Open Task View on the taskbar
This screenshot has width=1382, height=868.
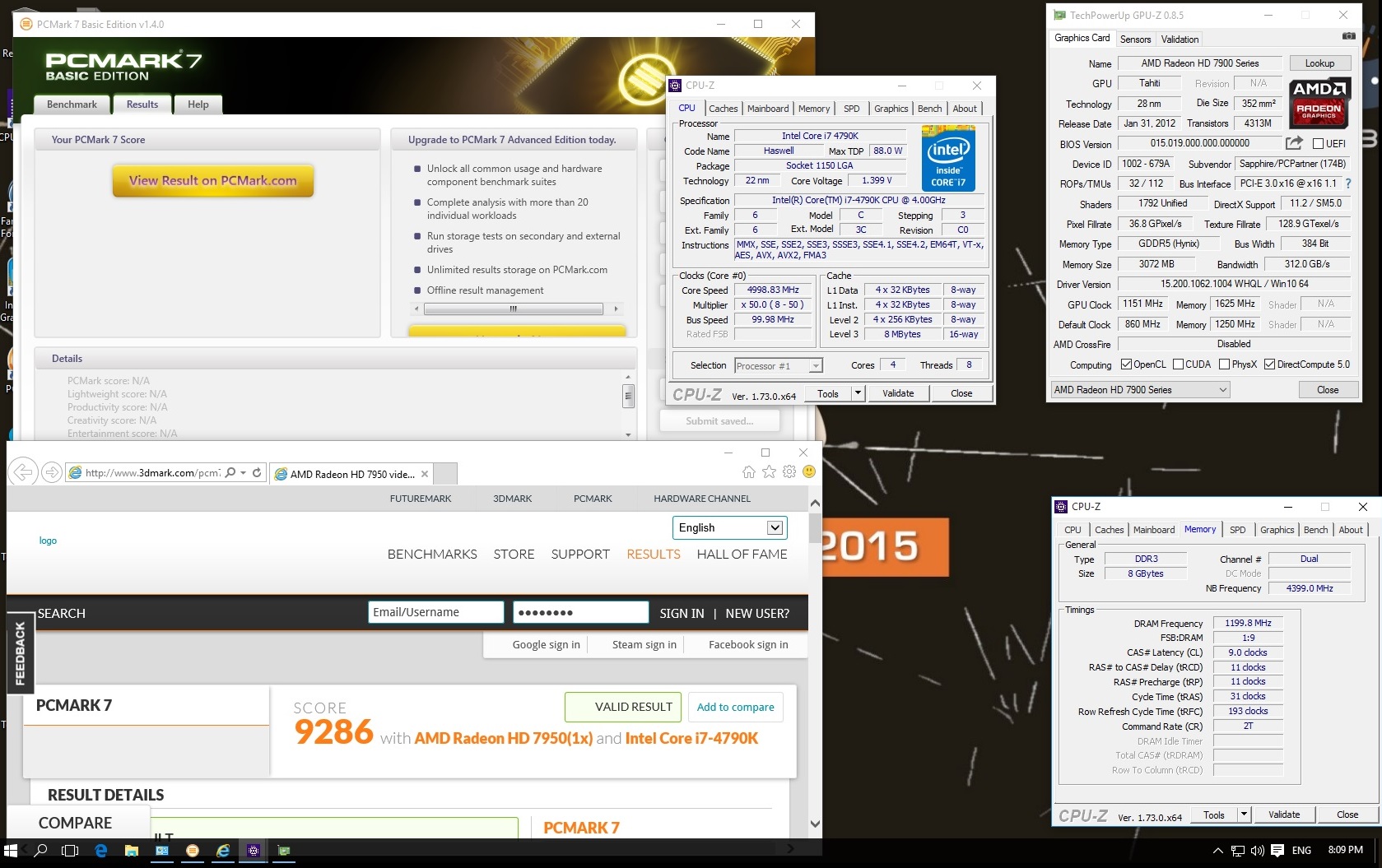tap(70, 851)
